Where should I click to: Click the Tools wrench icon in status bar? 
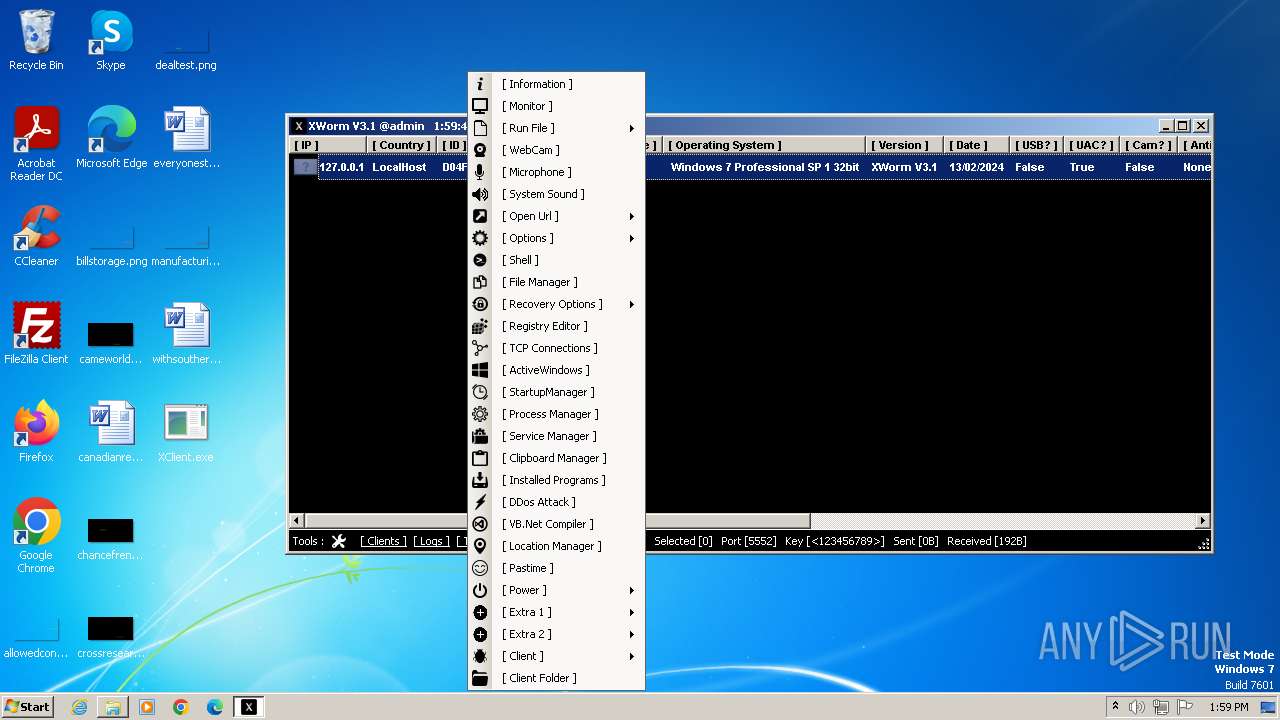pyautogui.click(x=339, y=541)
